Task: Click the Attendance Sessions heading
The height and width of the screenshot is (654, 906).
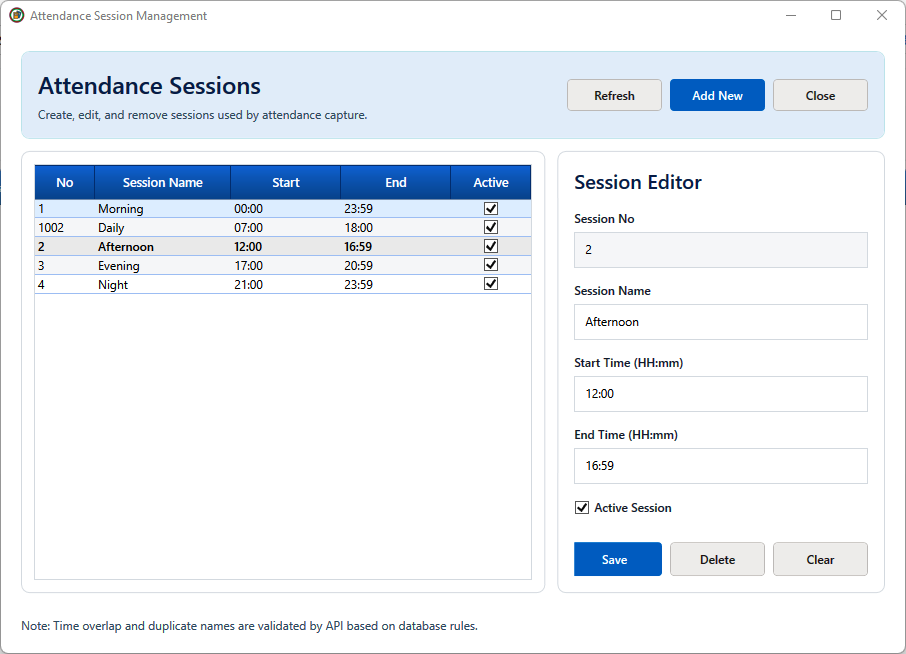Action: [x=149, y=86]
